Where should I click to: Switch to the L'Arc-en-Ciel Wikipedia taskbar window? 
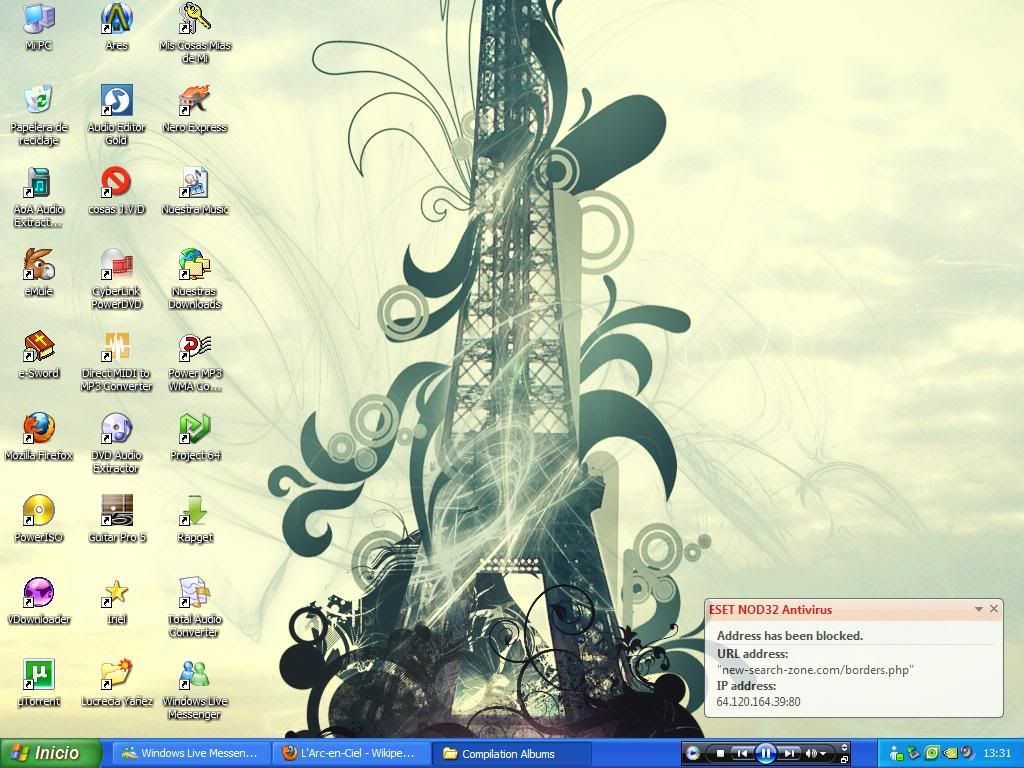click(x=350, y=753)
